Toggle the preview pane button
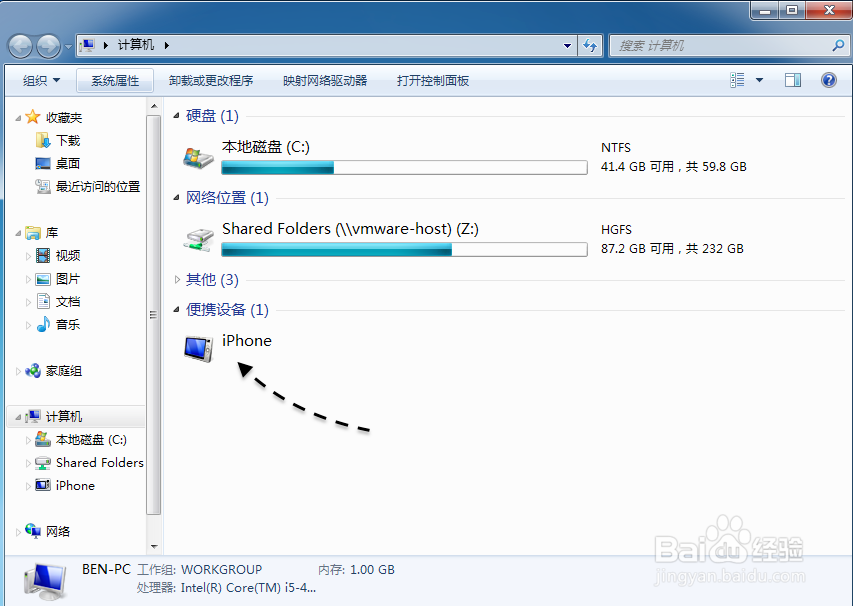This screenshot has height=606, width=853. (x=793, y=81)
